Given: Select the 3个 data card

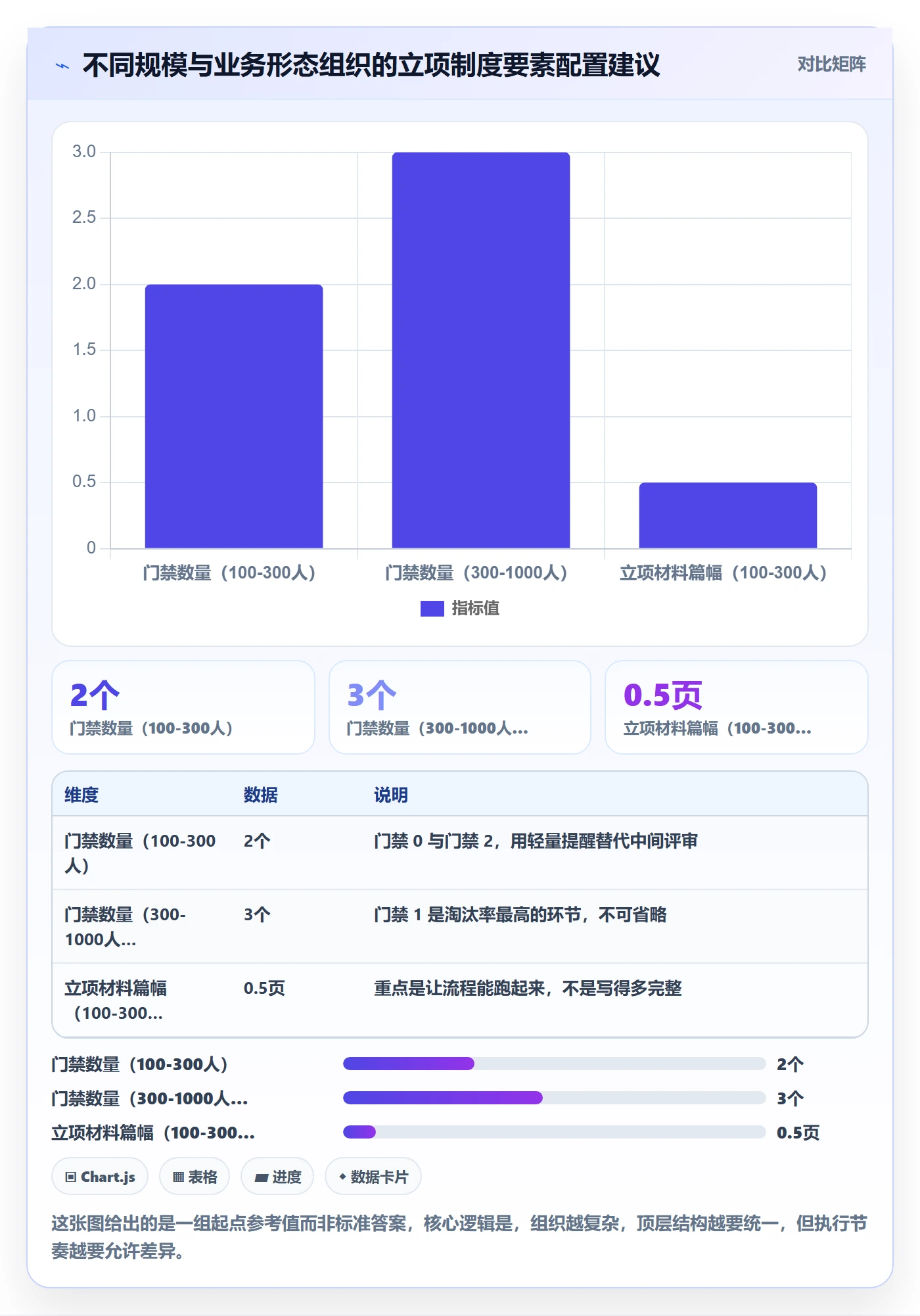Looking at the screenshot, I should click(x=460, y=707).
